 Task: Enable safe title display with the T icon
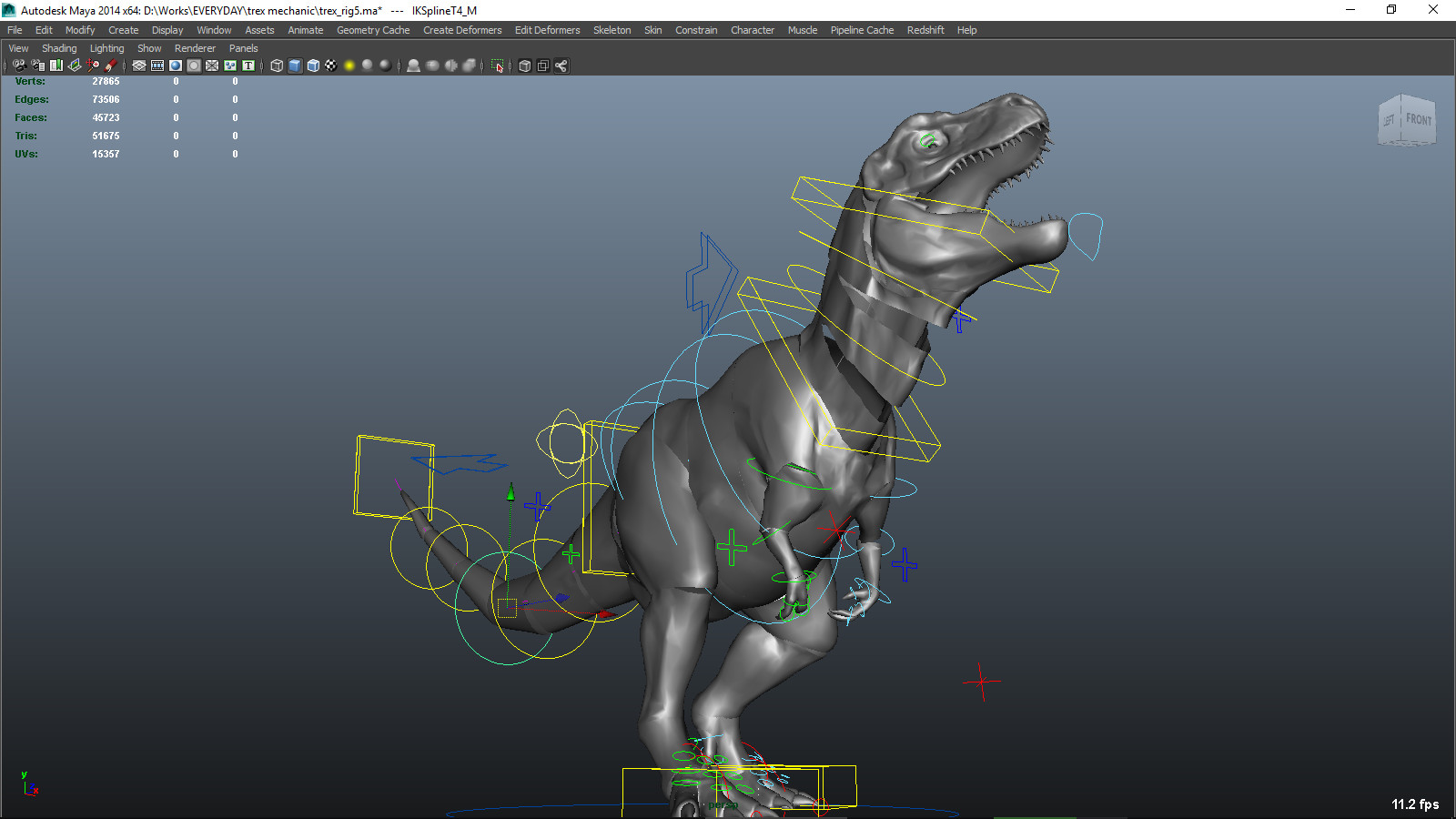tap(248, 65)
